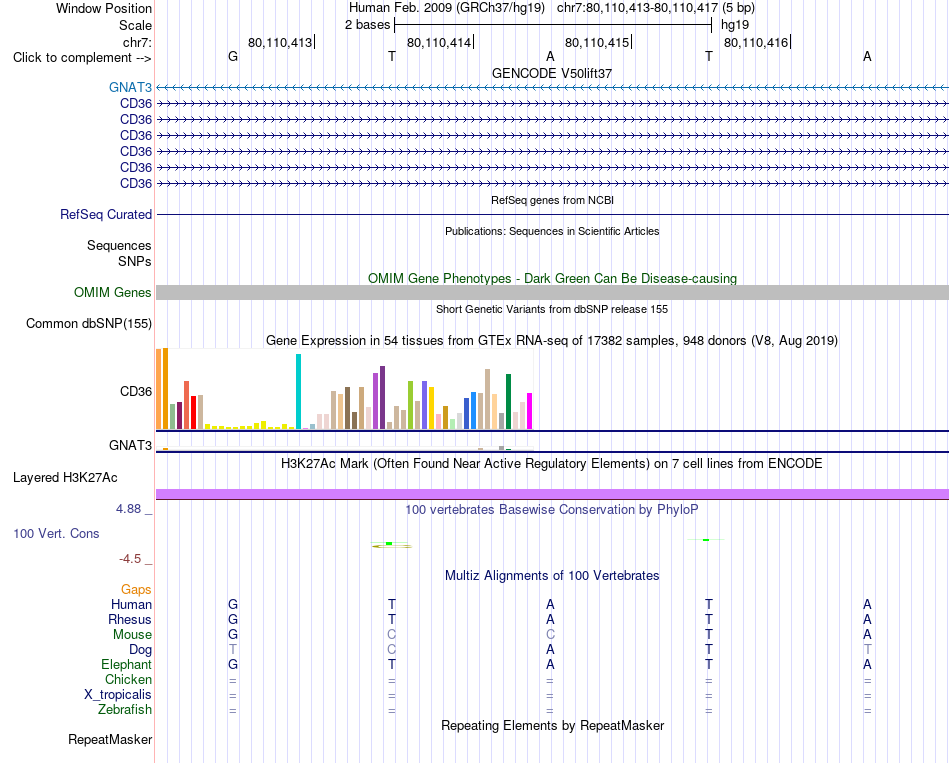Click the magenta last bar in CD36 GTEx chart
The width and height of the screenshot is (950, 763).
pos(530,411)
